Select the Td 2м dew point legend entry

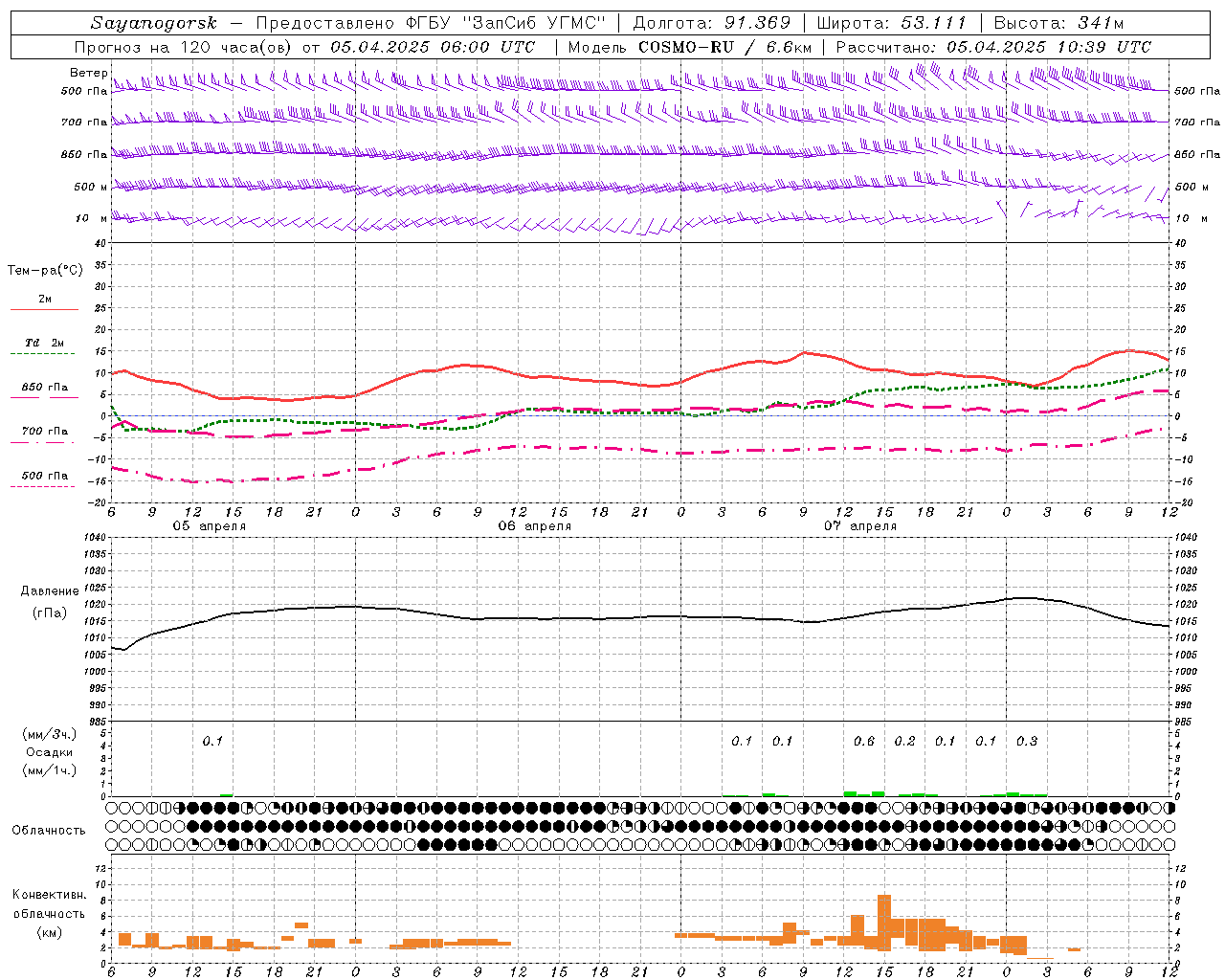(x=45, y=343)
